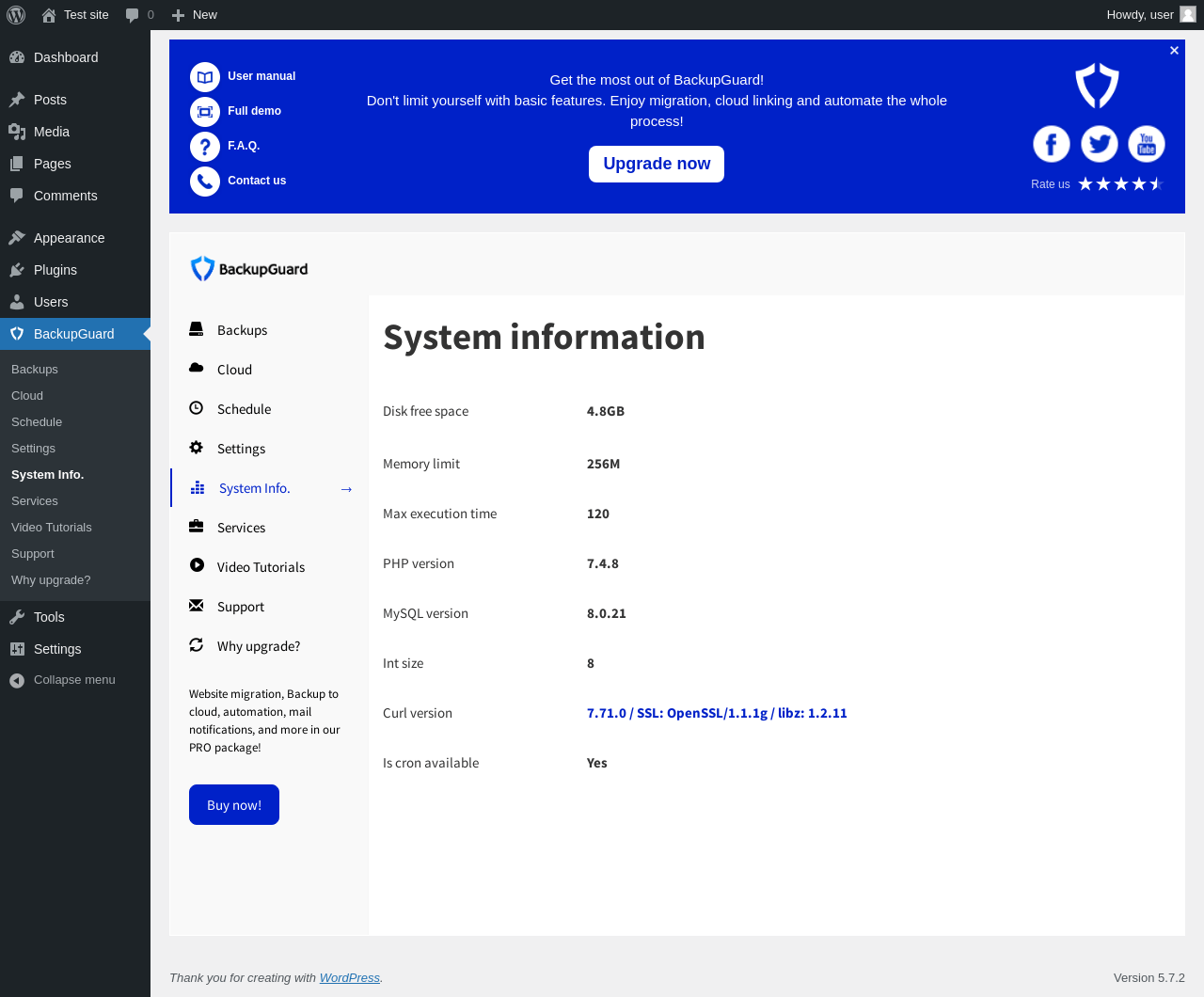
Task: Click the Curl version value link
Action: pos(717,713)
